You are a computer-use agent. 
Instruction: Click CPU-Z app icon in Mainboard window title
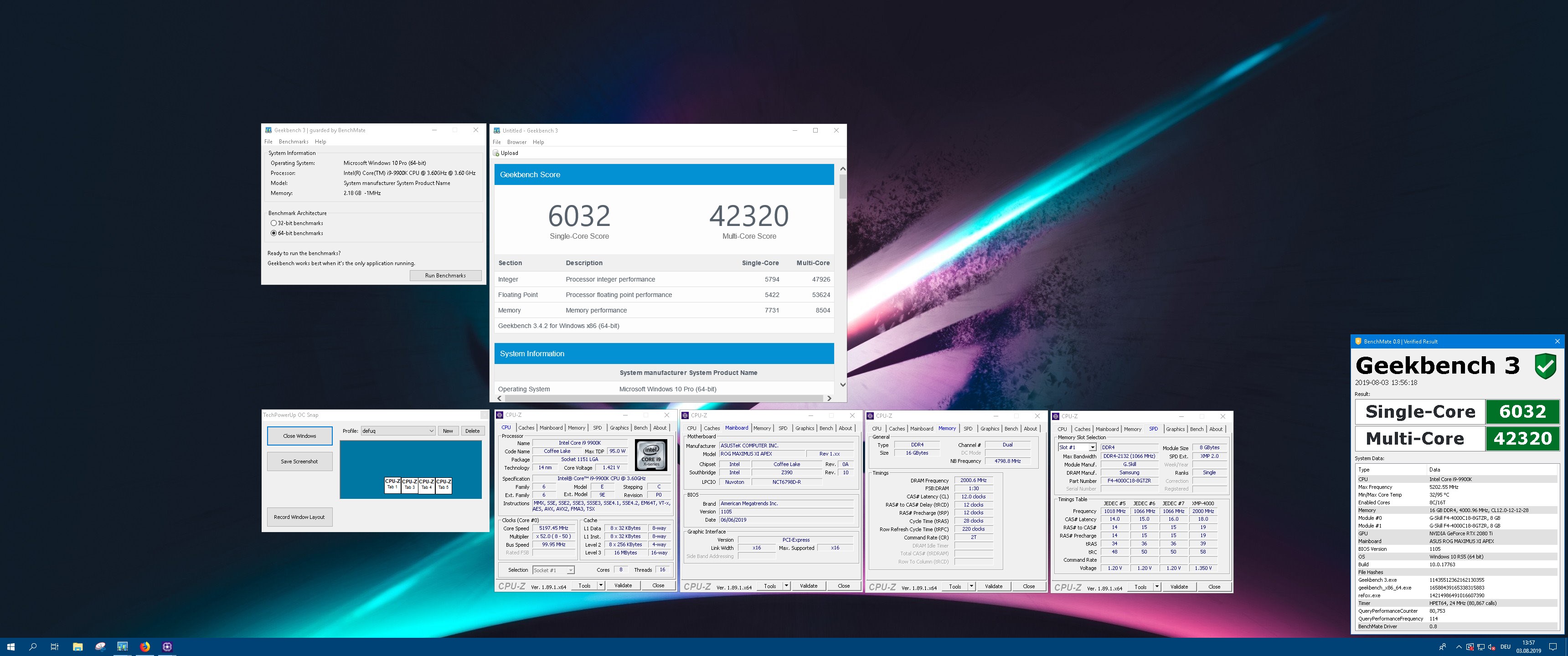[685, 415]
